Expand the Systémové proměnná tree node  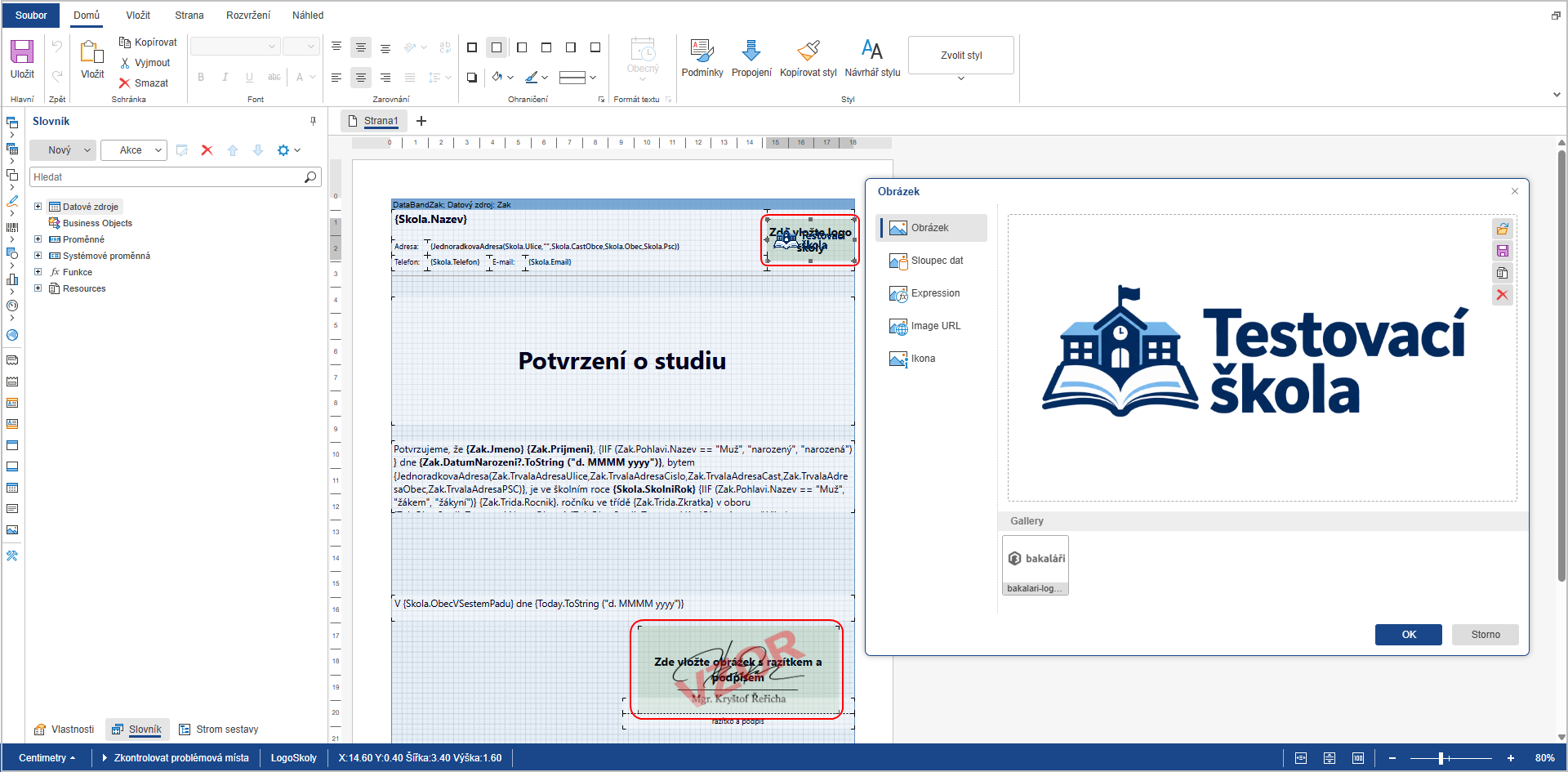[38, 256]
